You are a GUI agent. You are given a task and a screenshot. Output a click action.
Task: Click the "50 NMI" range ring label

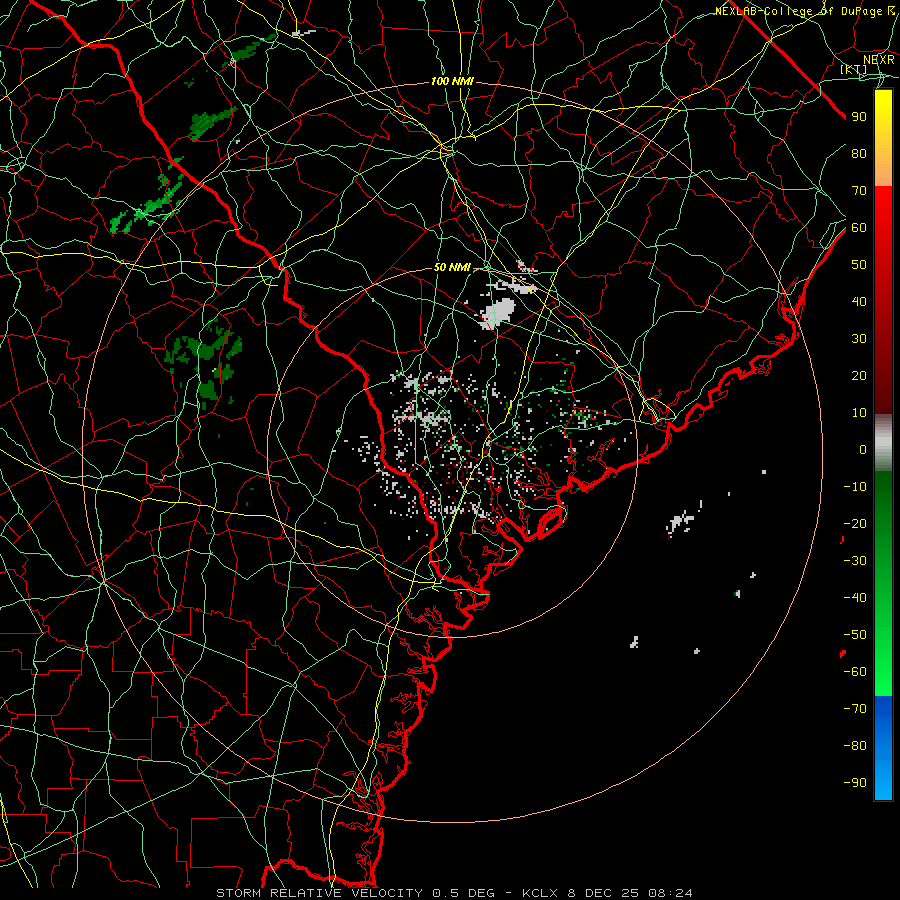(x=452, y=267)
